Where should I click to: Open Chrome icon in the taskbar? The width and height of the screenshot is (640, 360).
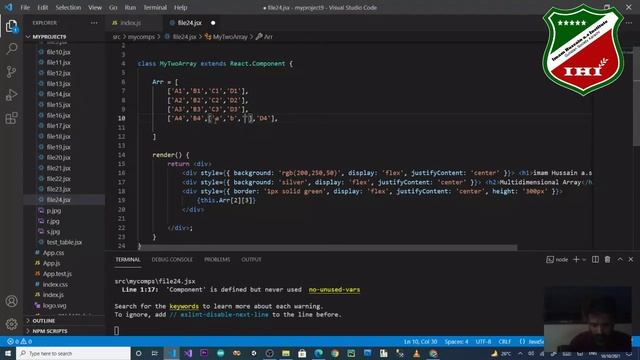tap(335, 353)
